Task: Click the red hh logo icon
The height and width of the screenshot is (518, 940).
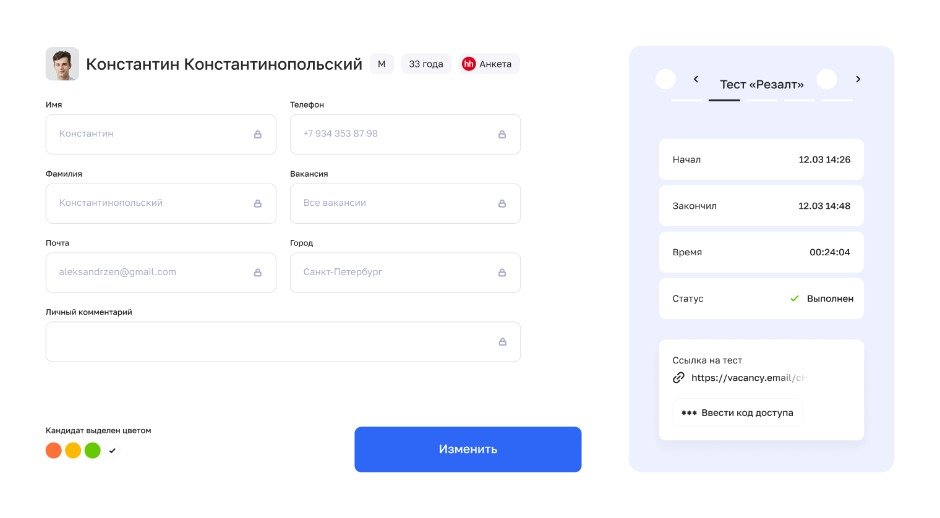Action: pos(468,64)
